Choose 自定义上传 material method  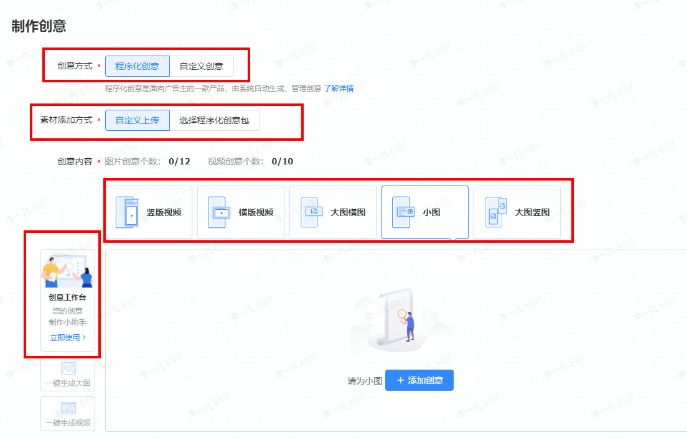(x=137, y=120)
